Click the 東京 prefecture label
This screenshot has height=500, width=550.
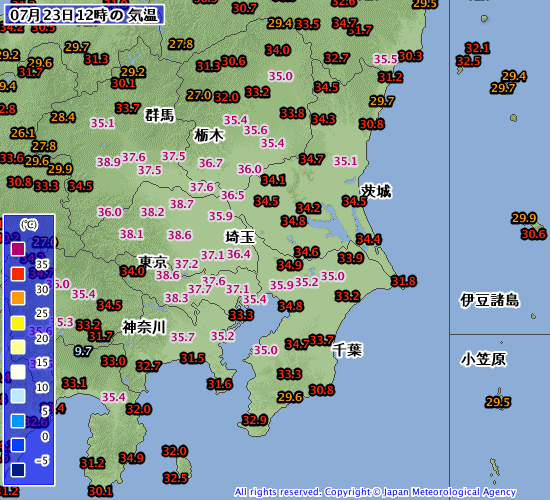click(153, 262)
